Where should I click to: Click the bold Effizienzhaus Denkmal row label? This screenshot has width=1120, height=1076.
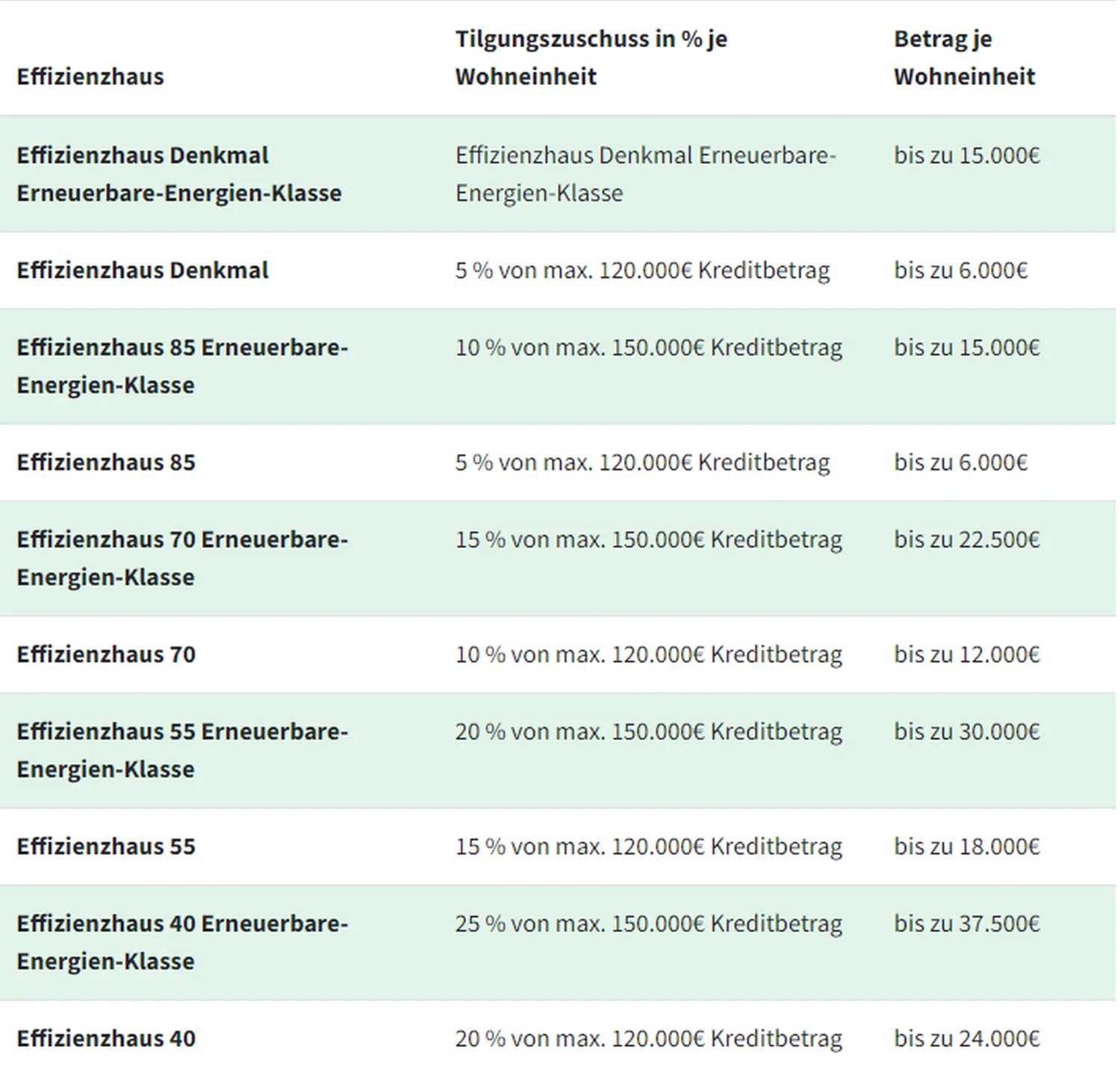click(x=143, y=270)
